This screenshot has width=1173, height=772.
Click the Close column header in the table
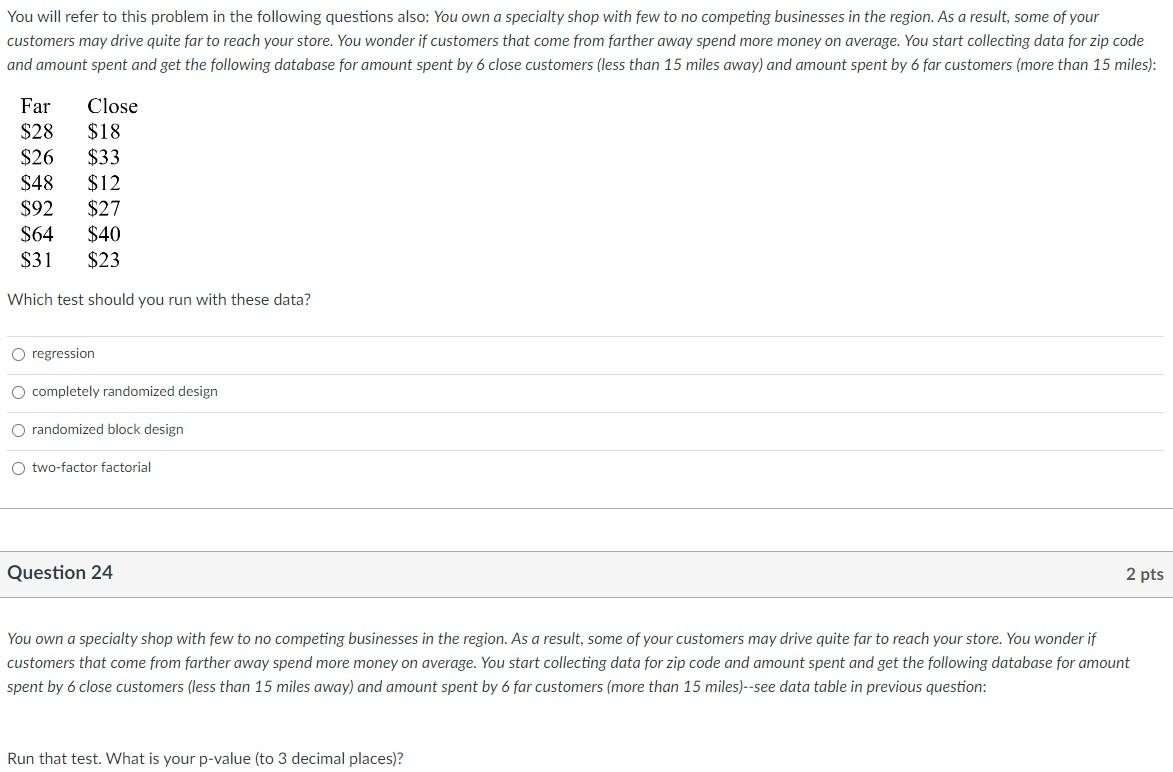tap(112, 106)
